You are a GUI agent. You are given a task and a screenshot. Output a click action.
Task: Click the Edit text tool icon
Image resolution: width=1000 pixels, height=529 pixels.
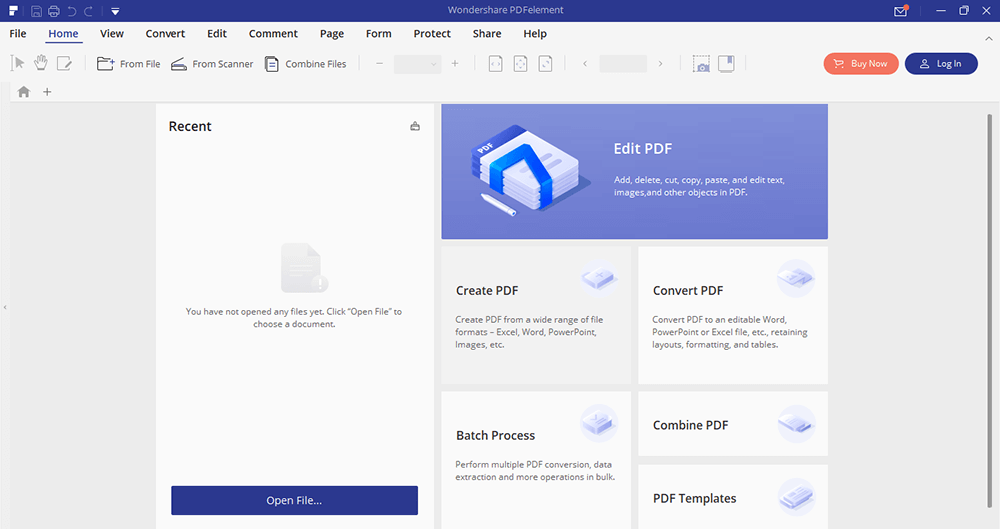[x=65, y=63]
